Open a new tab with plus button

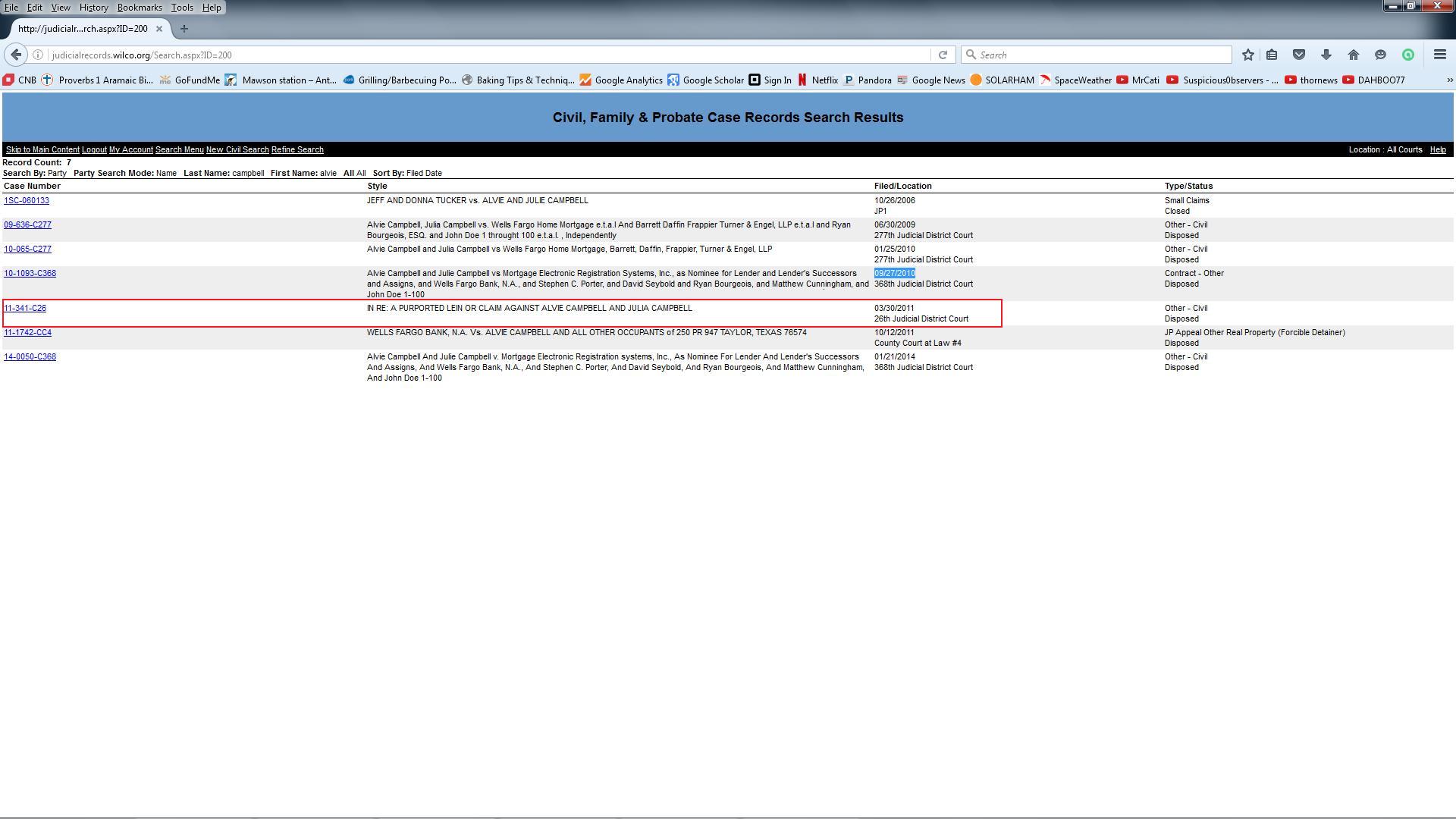point(184,29)
